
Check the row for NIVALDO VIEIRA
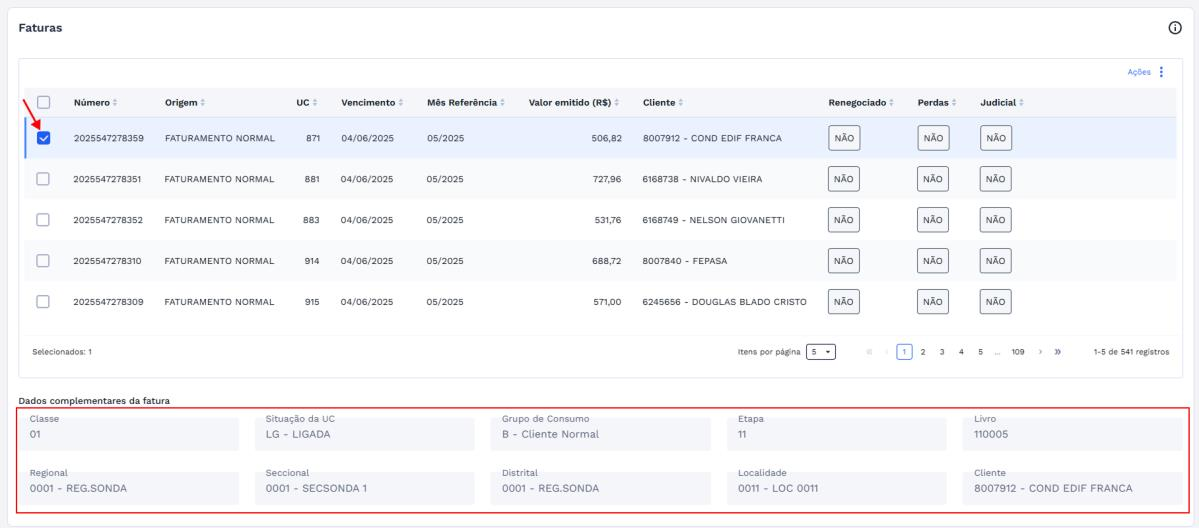(43, 178)
